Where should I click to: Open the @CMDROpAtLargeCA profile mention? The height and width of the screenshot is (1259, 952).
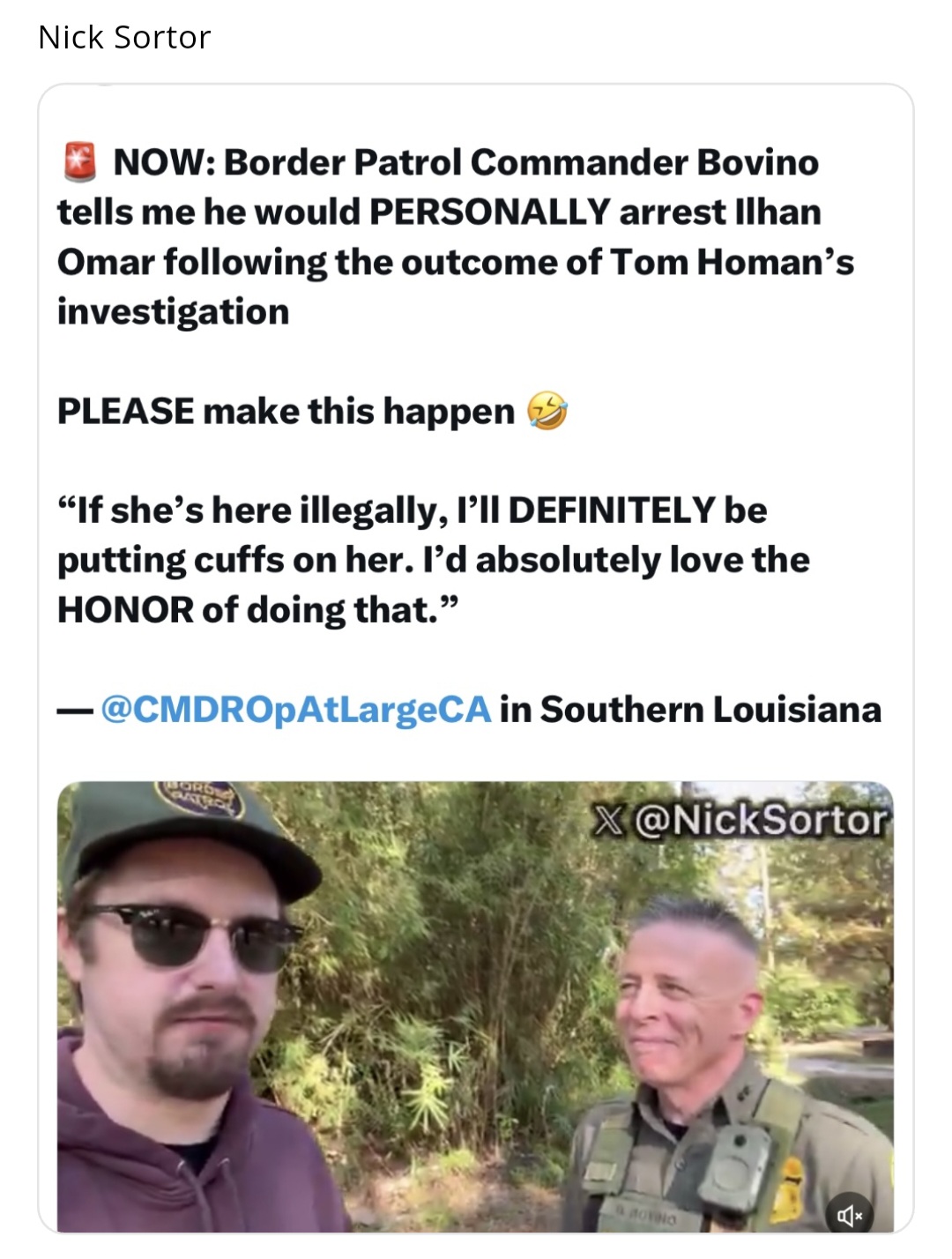click(x=296, y=710)
